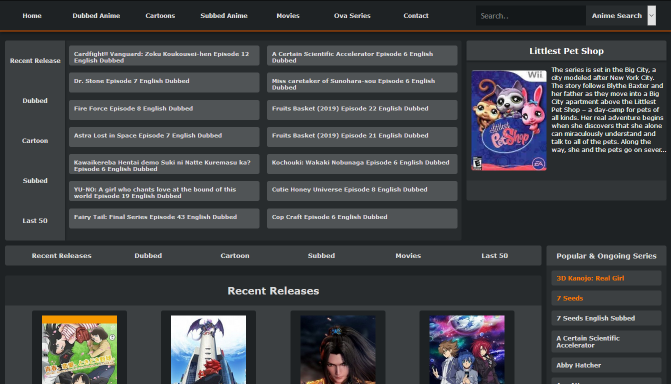Open the green manga-style cover thumbnail

(x=80, y=350)
